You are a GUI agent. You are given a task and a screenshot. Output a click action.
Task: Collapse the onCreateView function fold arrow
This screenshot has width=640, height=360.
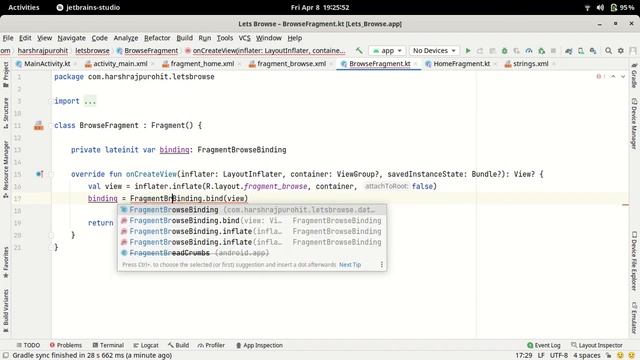pos(52,174)
